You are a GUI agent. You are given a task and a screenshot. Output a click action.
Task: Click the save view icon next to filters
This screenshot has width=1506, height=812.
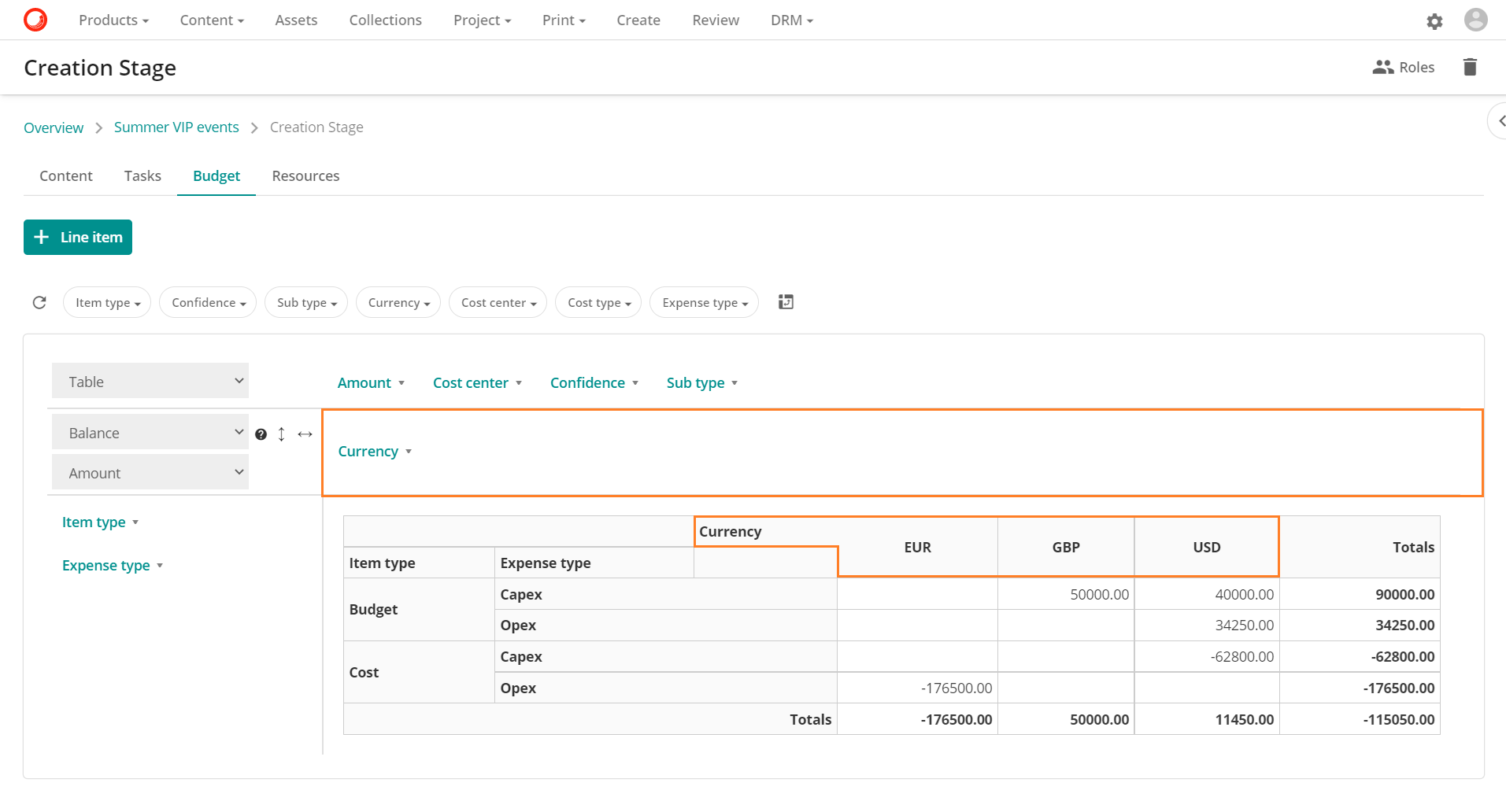[x=786, y=302]
